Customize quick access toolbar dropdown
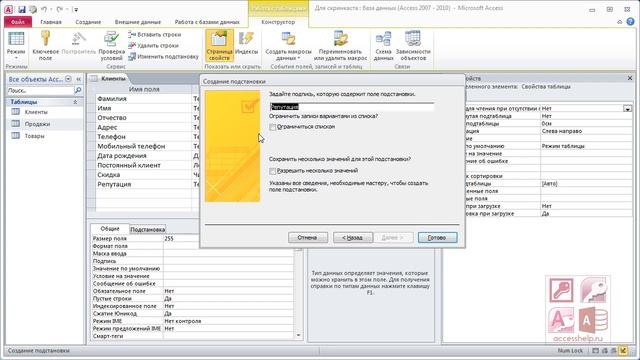The height and width of the screenshot is (360, 640). (x=76, y=9)
